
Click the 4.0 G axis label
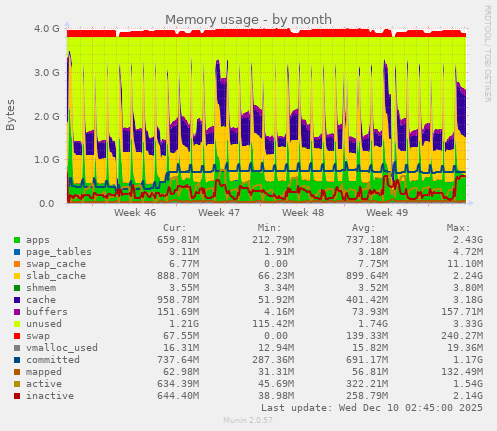(x=47, y=29)
